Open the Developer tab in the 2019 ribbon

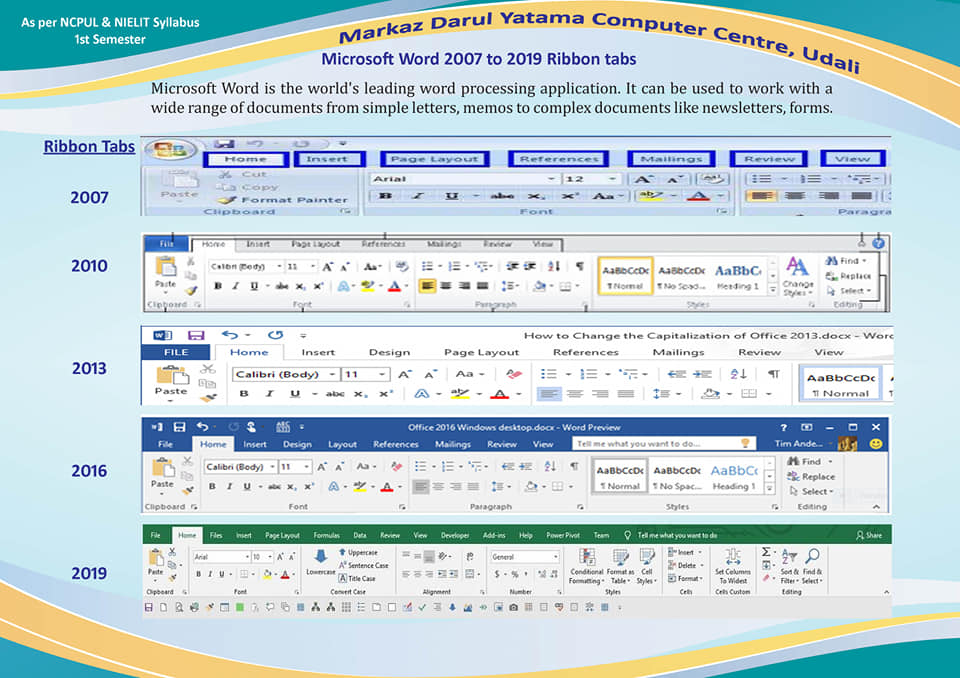point(455,535)
